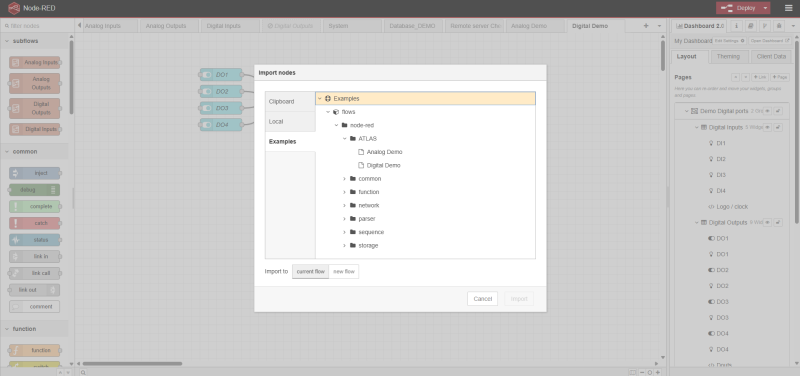Click the Node-RED logo in header
This screenshot has height=376, width=800.
tap(14, 8)
